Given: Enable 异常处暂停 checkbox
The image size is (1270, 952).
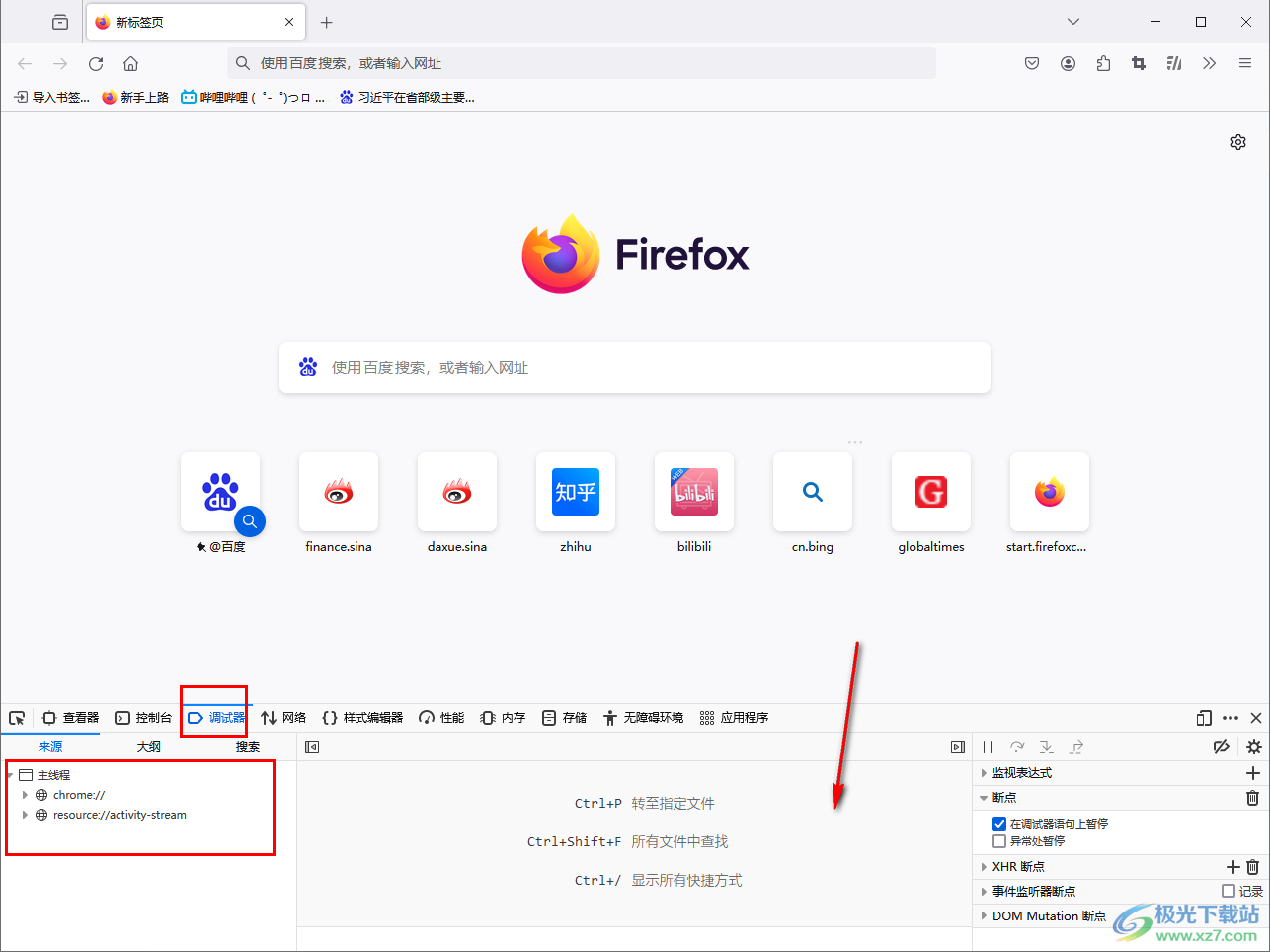Looking at the screenshot, I should pos(999,841).
